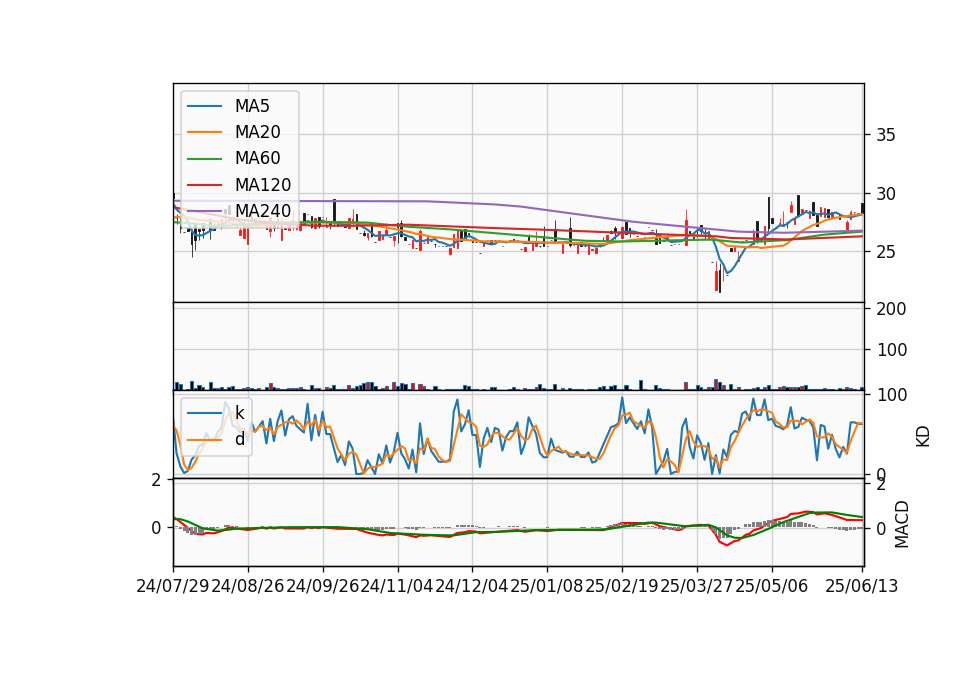Image resolution: width=960 pixels, height=690 pixels.
Task: Click the 35 price axis tick label
Action: (x=885, y=135)
